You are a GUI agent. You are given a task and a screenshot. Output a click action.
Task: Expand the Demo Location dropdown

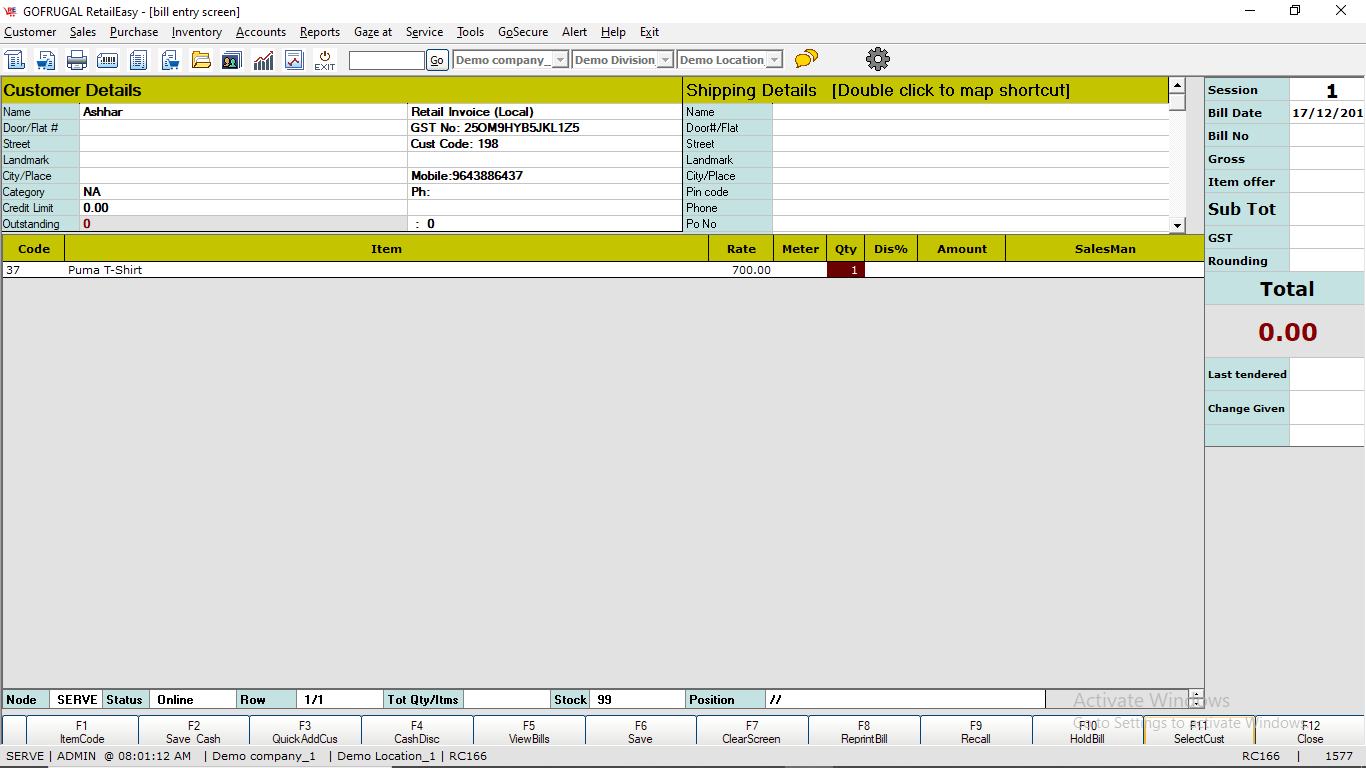click(x=774, y=60)
